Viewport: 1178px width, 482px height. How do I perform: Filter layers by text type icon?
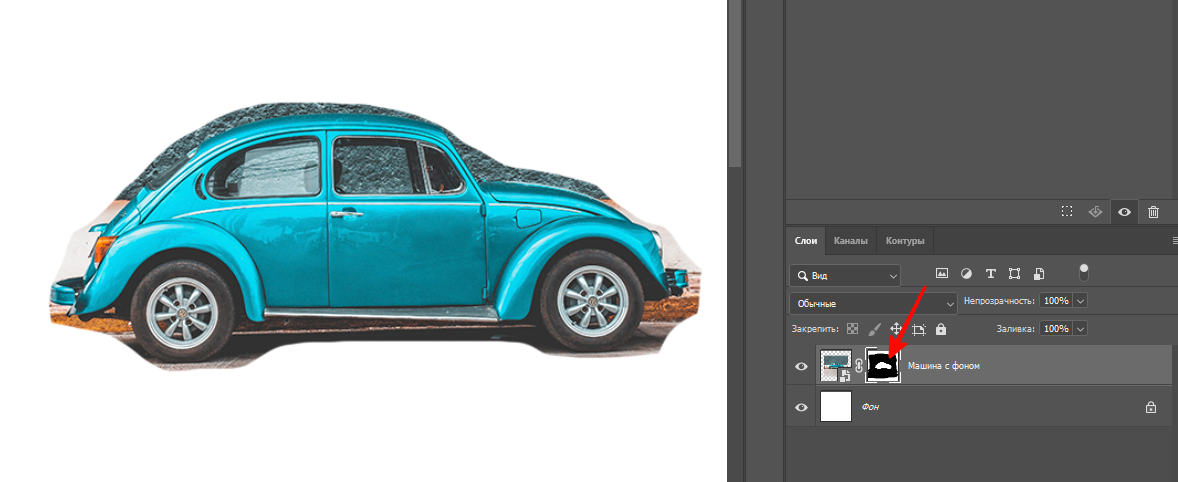[x=990, y=273]
